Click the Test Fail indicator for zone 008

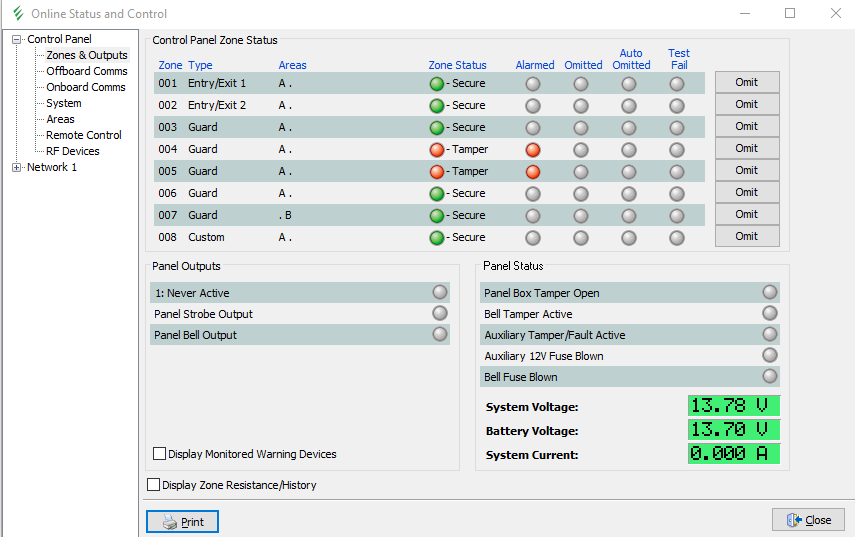[x=677, y=237]
